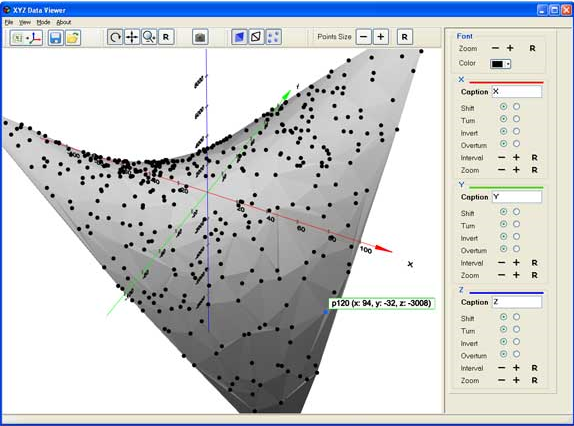Select the rotate view tool

[x=115, y=37]
